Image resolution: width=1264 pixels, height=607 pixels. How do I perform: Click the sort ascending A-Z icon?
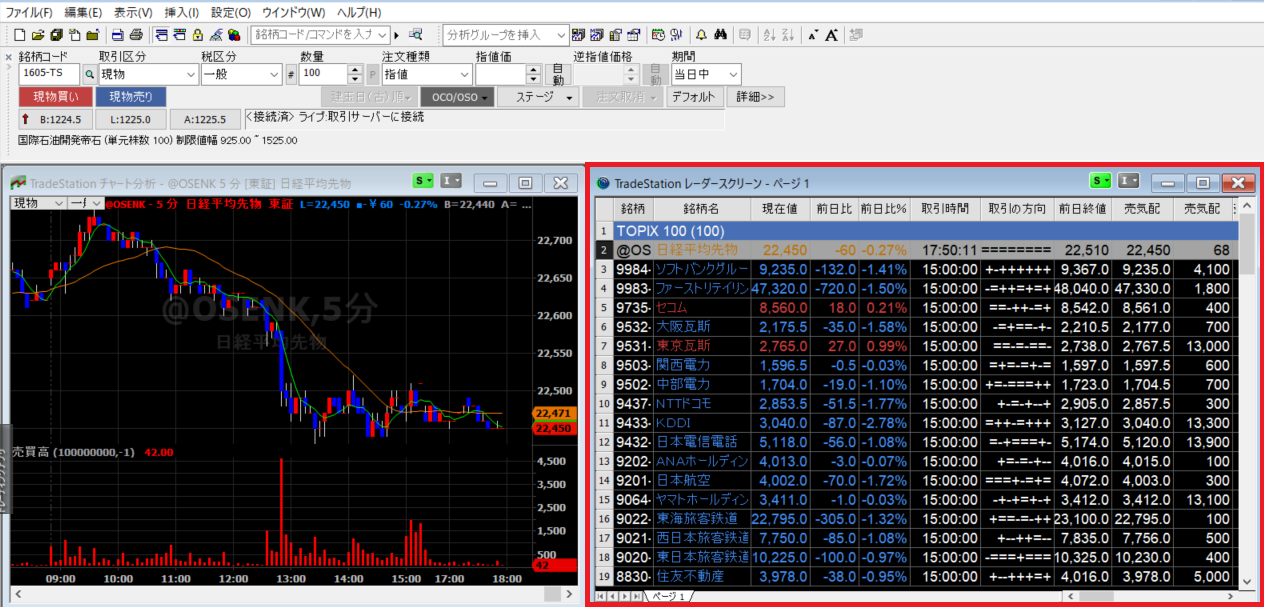tap(769, 35)
